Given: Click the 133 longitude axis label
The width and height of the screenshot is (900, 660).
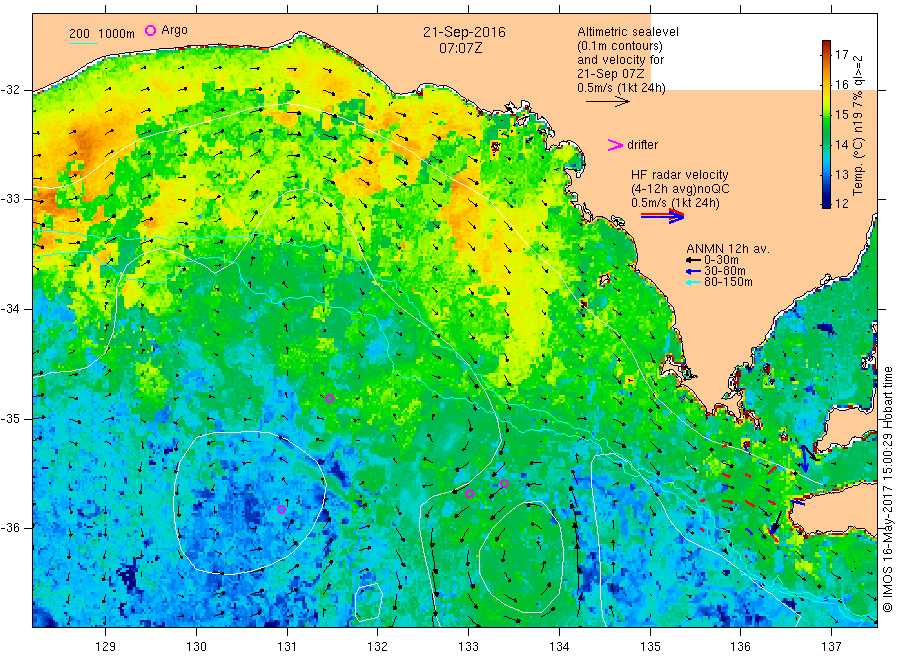Looking at the screenshot, I should click(468, 647).
